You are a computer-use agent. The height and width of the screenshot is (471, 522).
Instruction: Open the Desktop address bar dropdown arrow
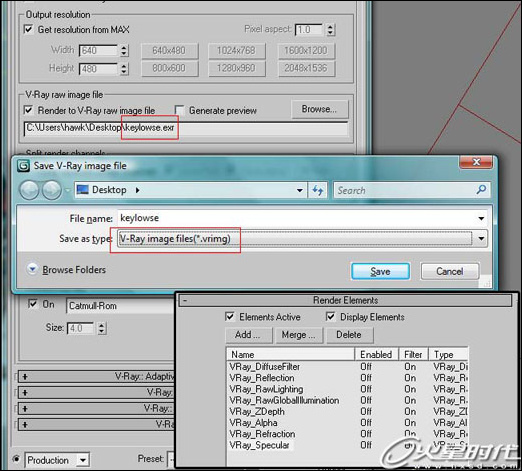pos(300,190)
